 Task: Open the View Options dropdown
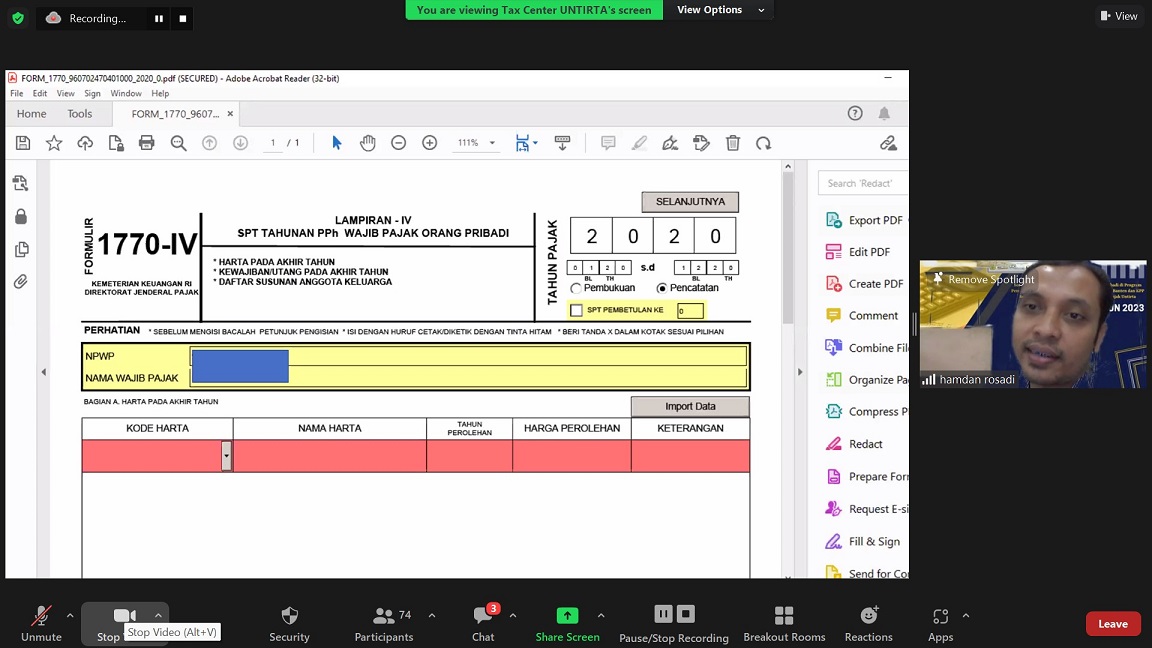pos(720,10)
